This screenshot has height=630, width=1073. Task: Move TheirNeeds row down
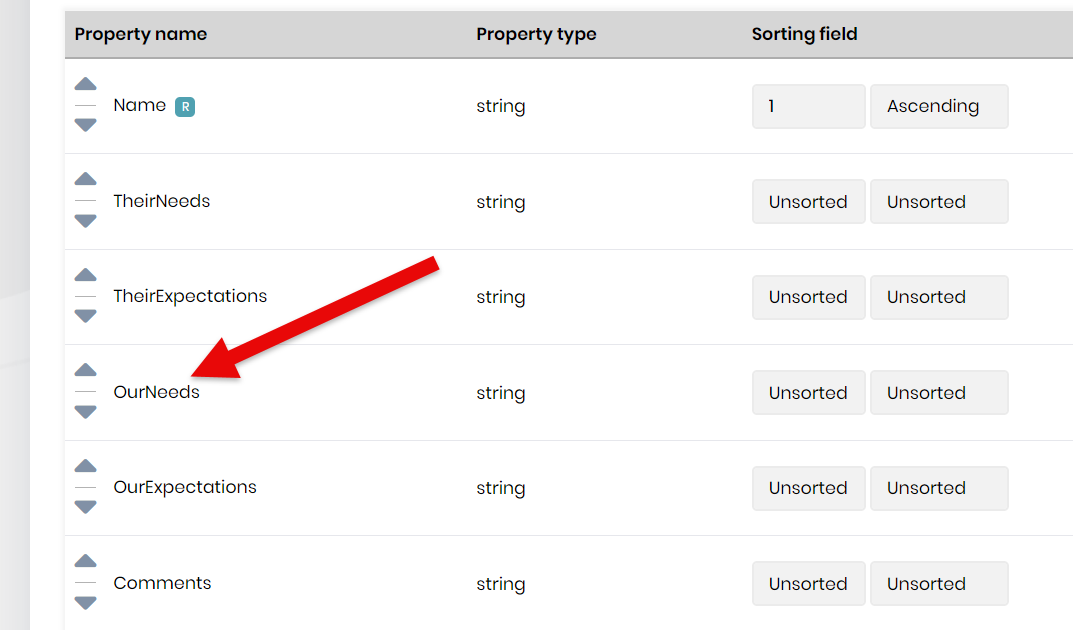[x=86, y=221]
